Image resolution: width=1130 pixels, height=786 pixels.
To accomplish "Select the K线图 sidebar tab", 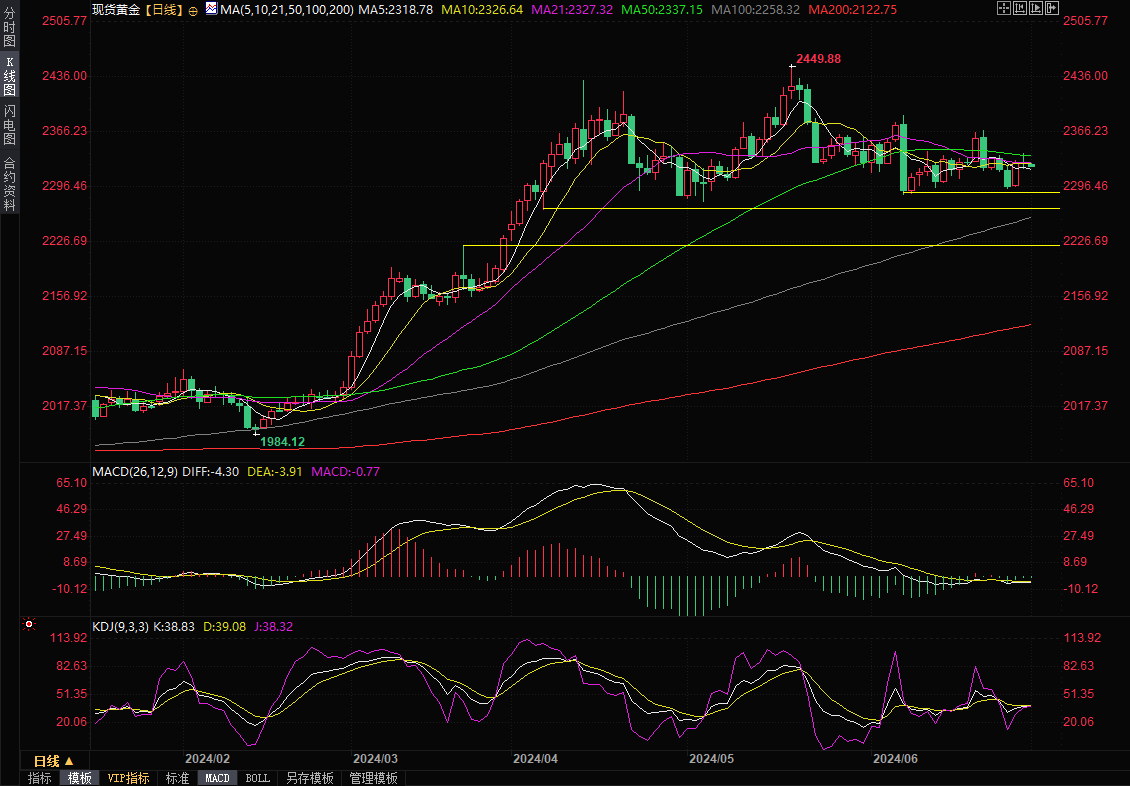I will tap(9, 76).
